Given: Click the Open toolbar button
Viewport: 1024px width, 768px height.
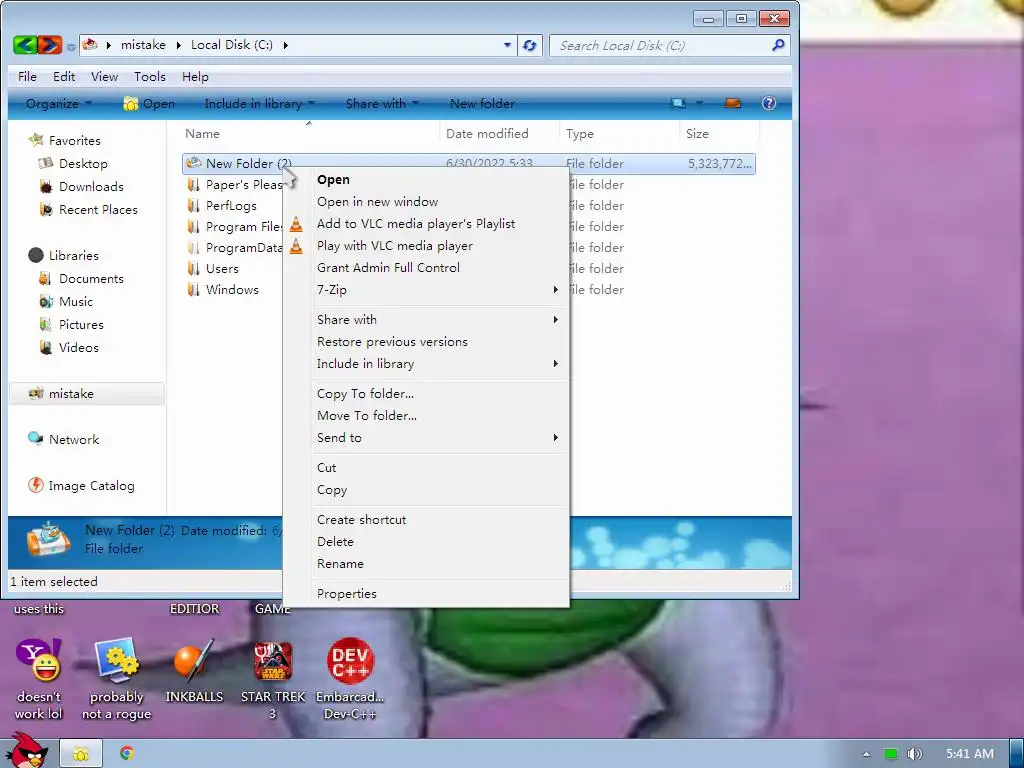Looking at the screenshot, I should [x=150, y=103].
